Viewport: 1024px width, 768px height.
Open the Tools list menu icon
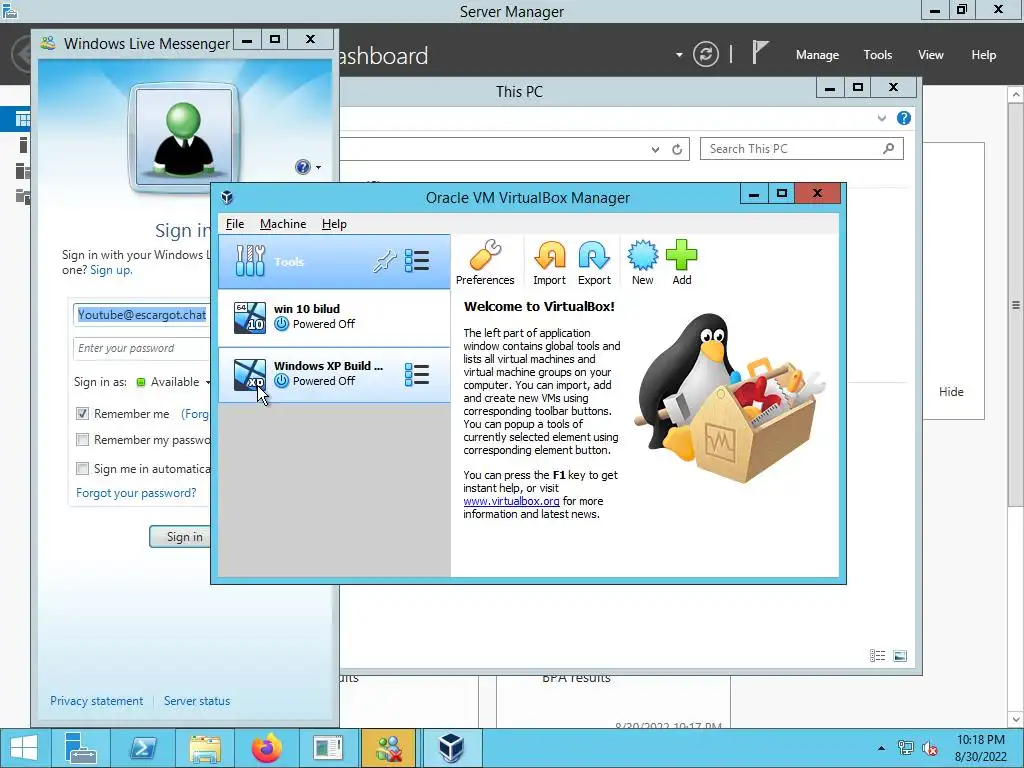point(417,261)
